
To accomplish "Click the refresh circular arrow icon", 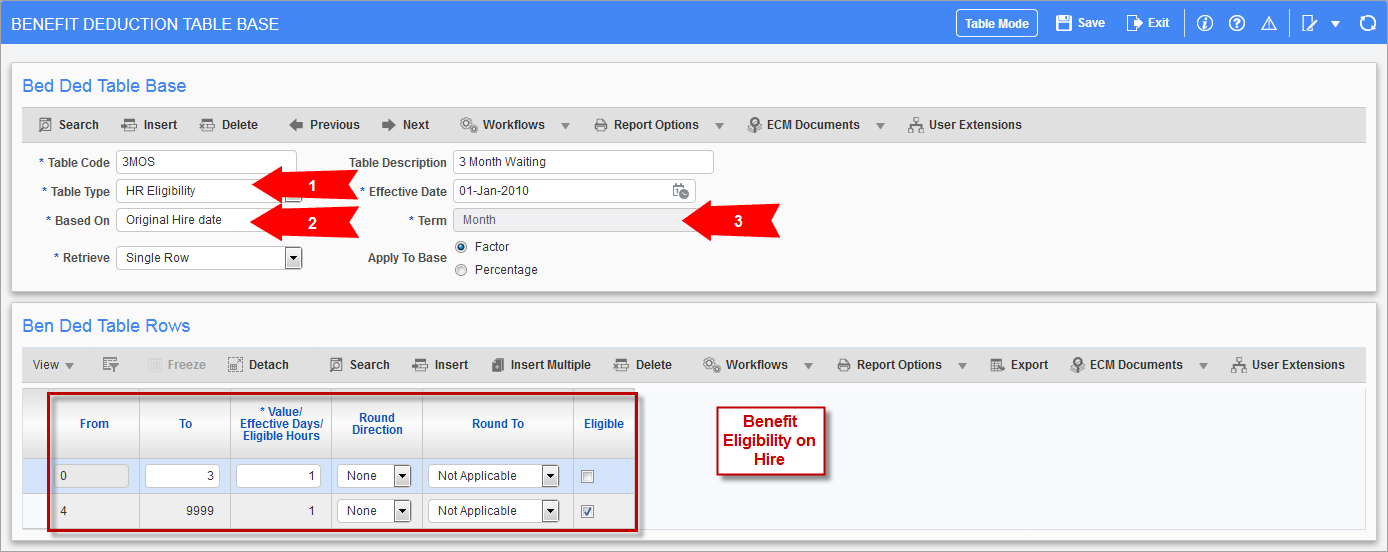I will coord(1367,23).
